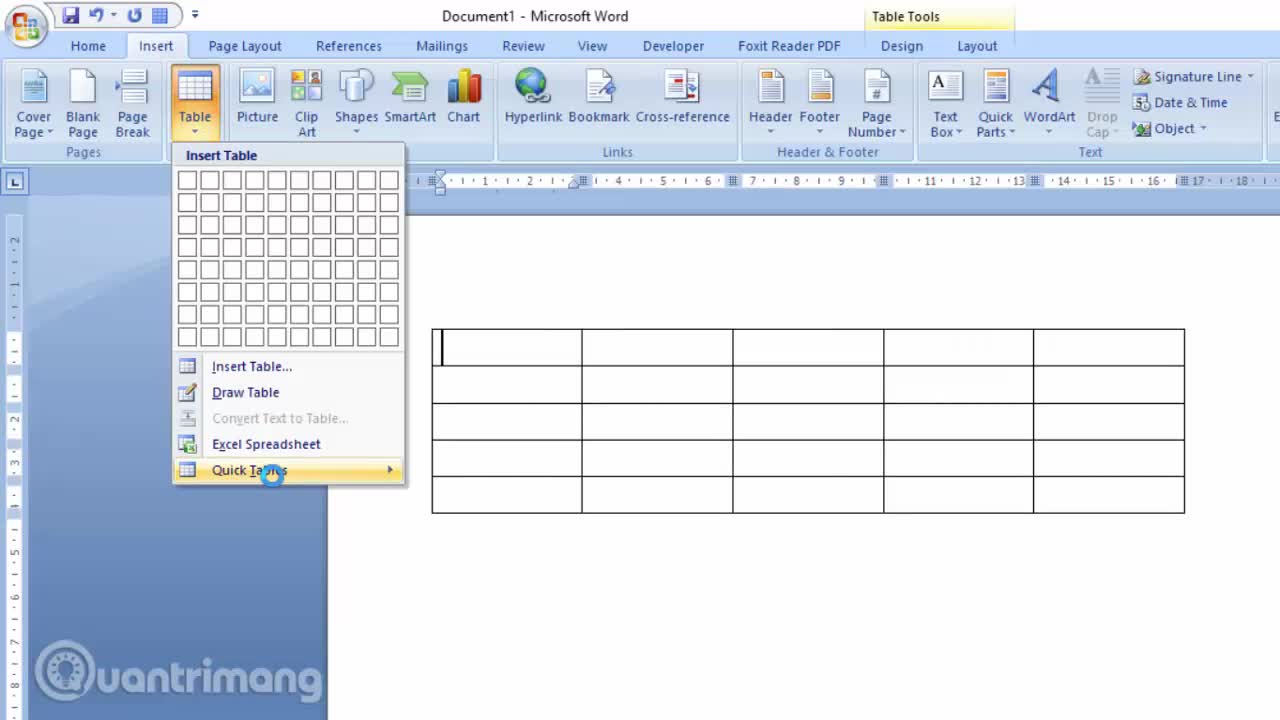The height and width of the screenshot is (720, 1280).
Task: Click the Excel Spreadsheet icon
Action: (187, 444)
